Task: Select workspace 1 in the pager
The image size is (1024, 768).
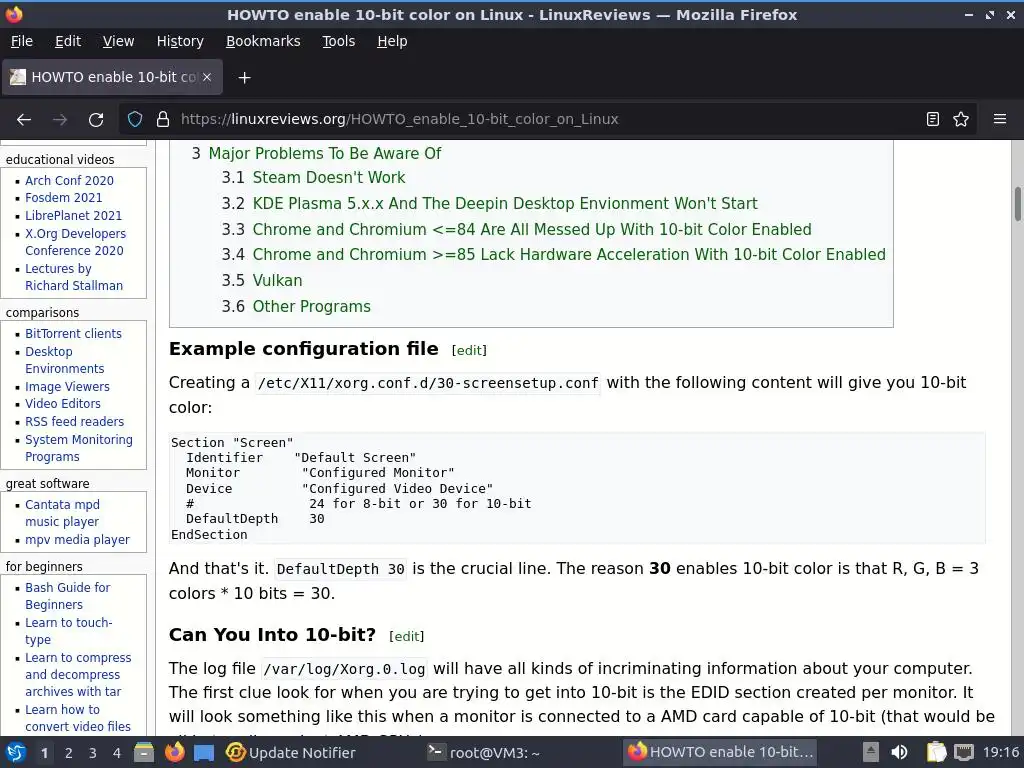Action: pyautogui.click(x=44, y=753)
